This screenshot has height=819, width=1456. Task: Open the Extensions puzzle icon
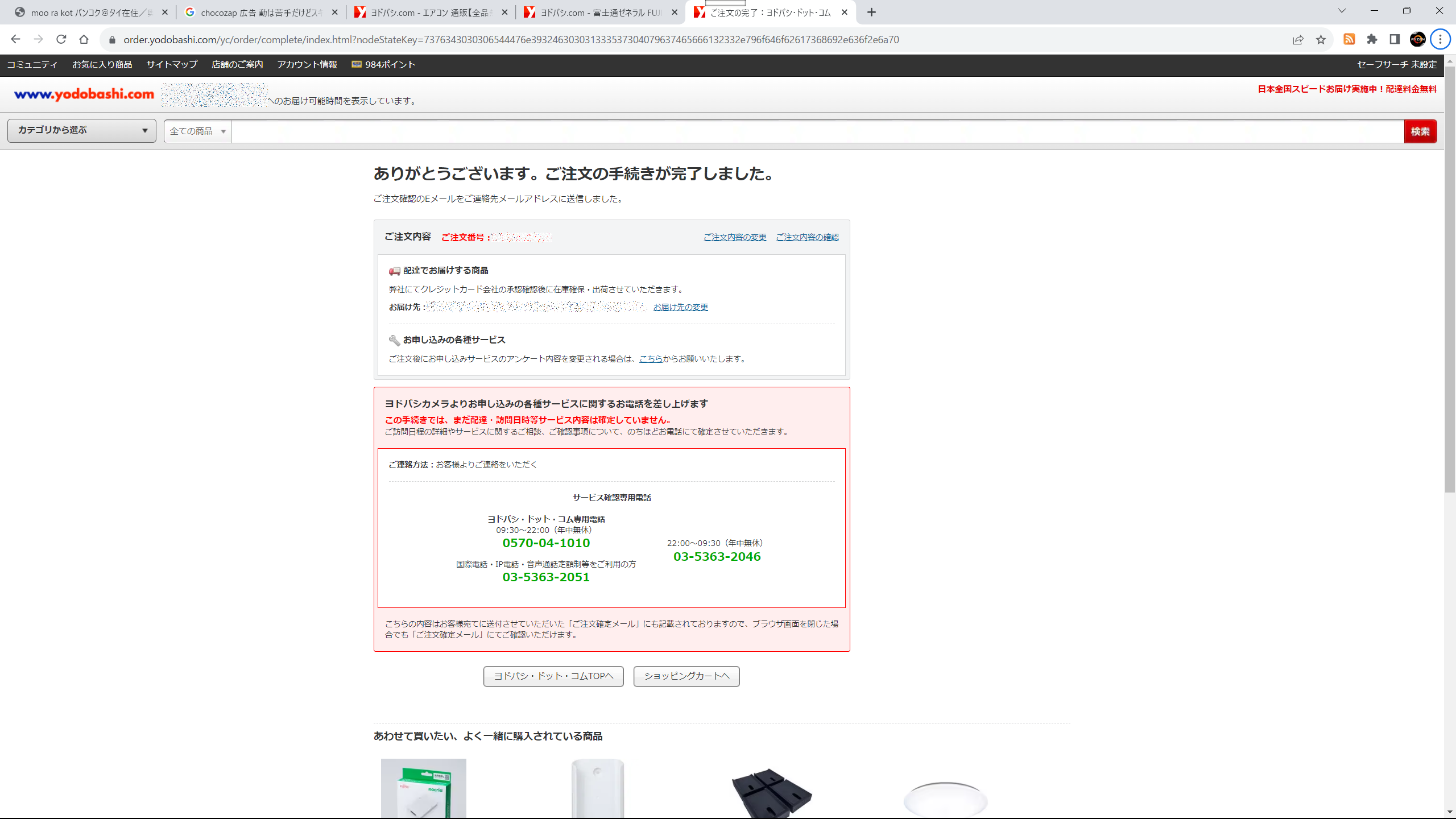click(1372, 39)
